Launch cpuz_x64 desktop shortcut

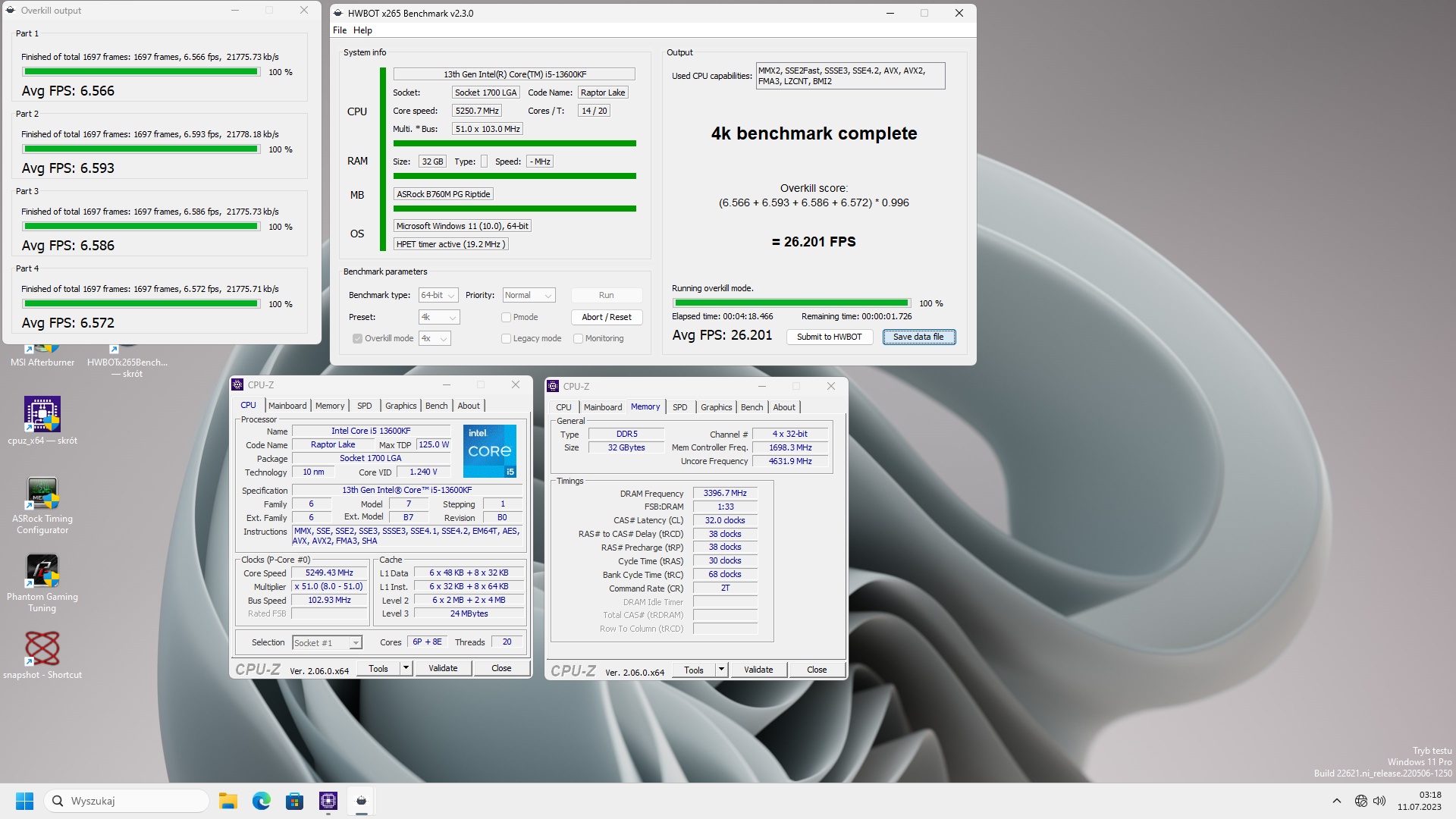[42, 420]
